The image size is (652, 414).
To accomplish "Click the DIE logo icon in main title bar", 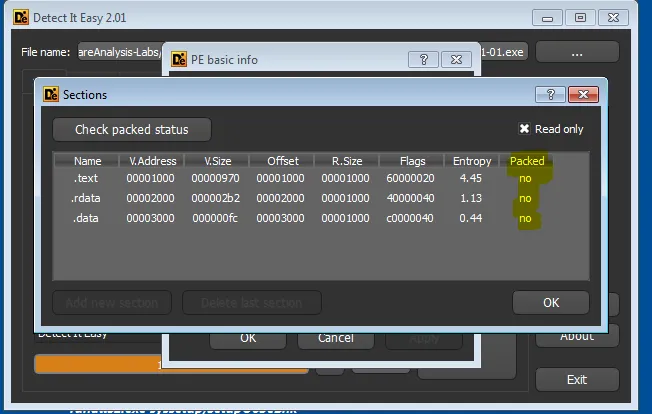I will (21, 17).
